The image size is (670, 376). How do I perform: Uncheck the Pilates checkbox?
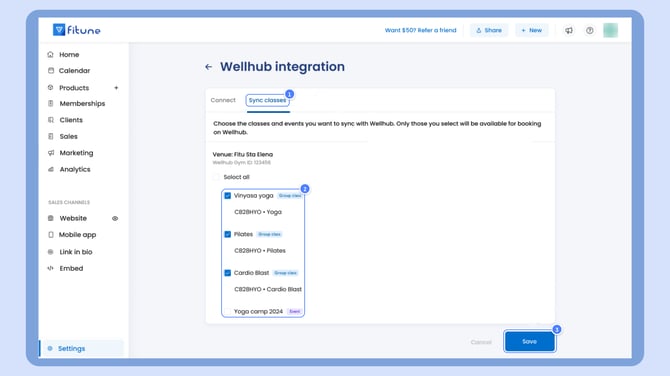228,234
